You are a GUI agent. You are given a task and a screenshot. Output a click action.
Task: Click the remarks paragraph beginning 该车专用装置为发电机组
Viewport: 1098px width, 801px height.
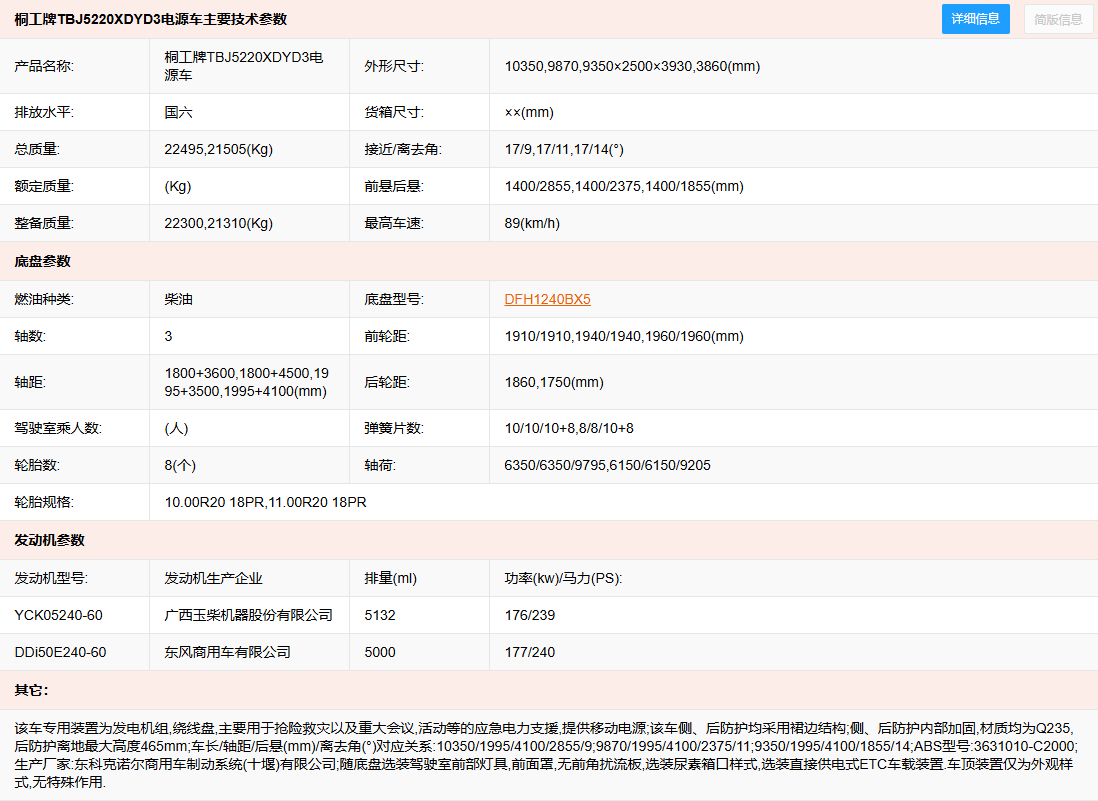click(546, 755)
